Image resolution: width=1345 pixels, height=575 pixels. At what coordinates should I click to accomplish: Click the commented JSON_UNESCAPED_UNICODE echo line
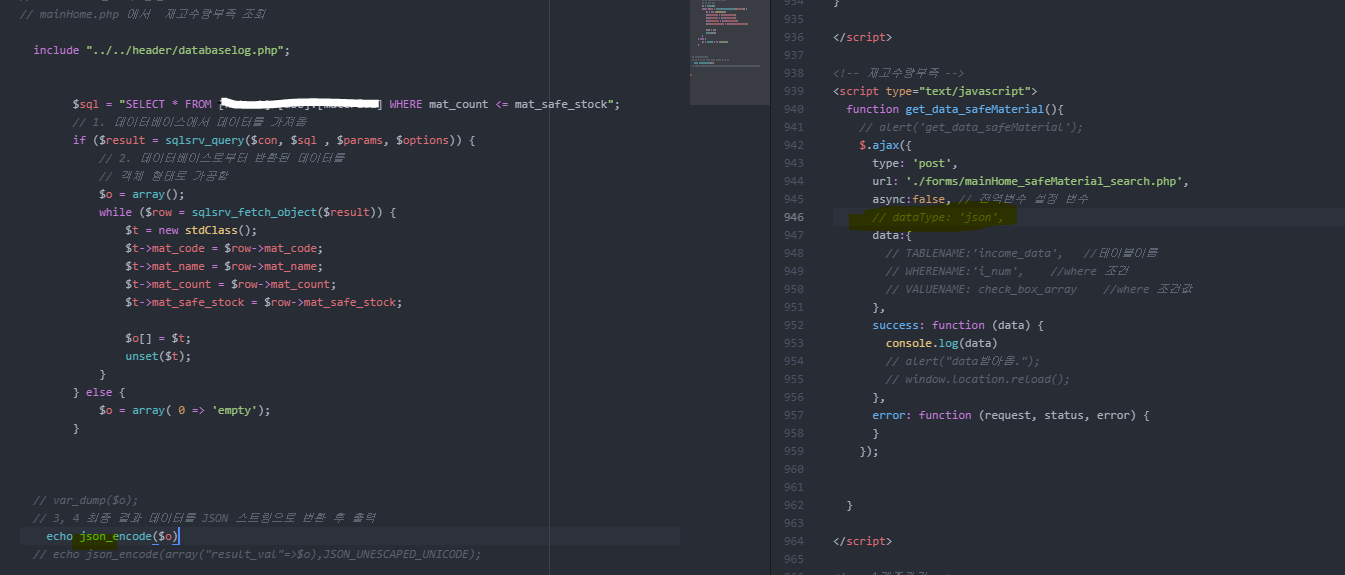pos(257,554)
